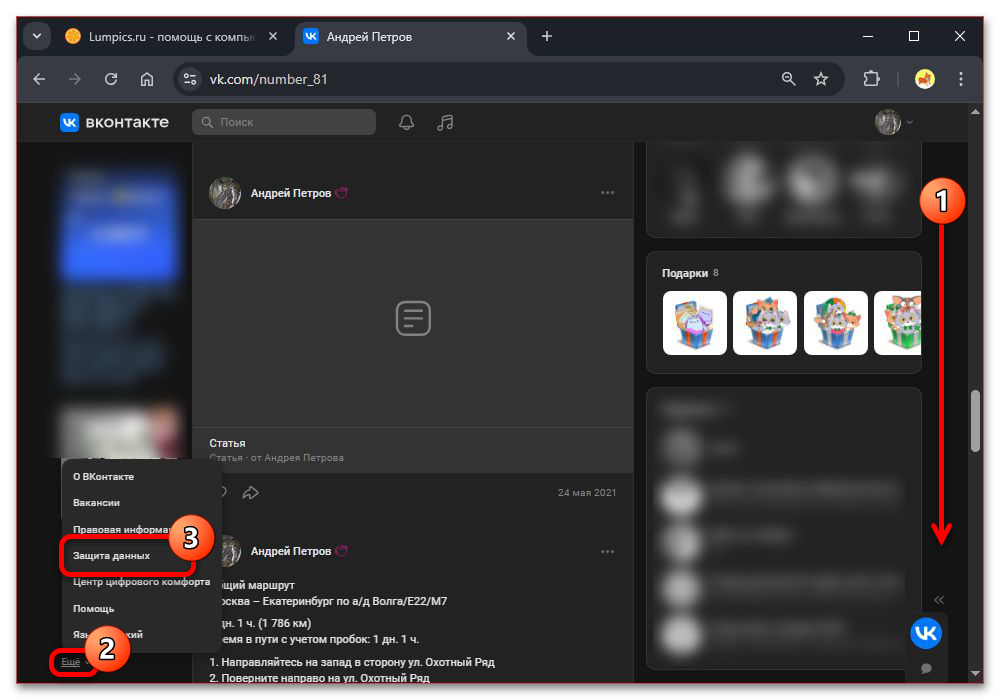The height and width of the screenshot is (700, 1000).
Task: Open the Подарки gifts section title
Action: click(x=685, y=273)
